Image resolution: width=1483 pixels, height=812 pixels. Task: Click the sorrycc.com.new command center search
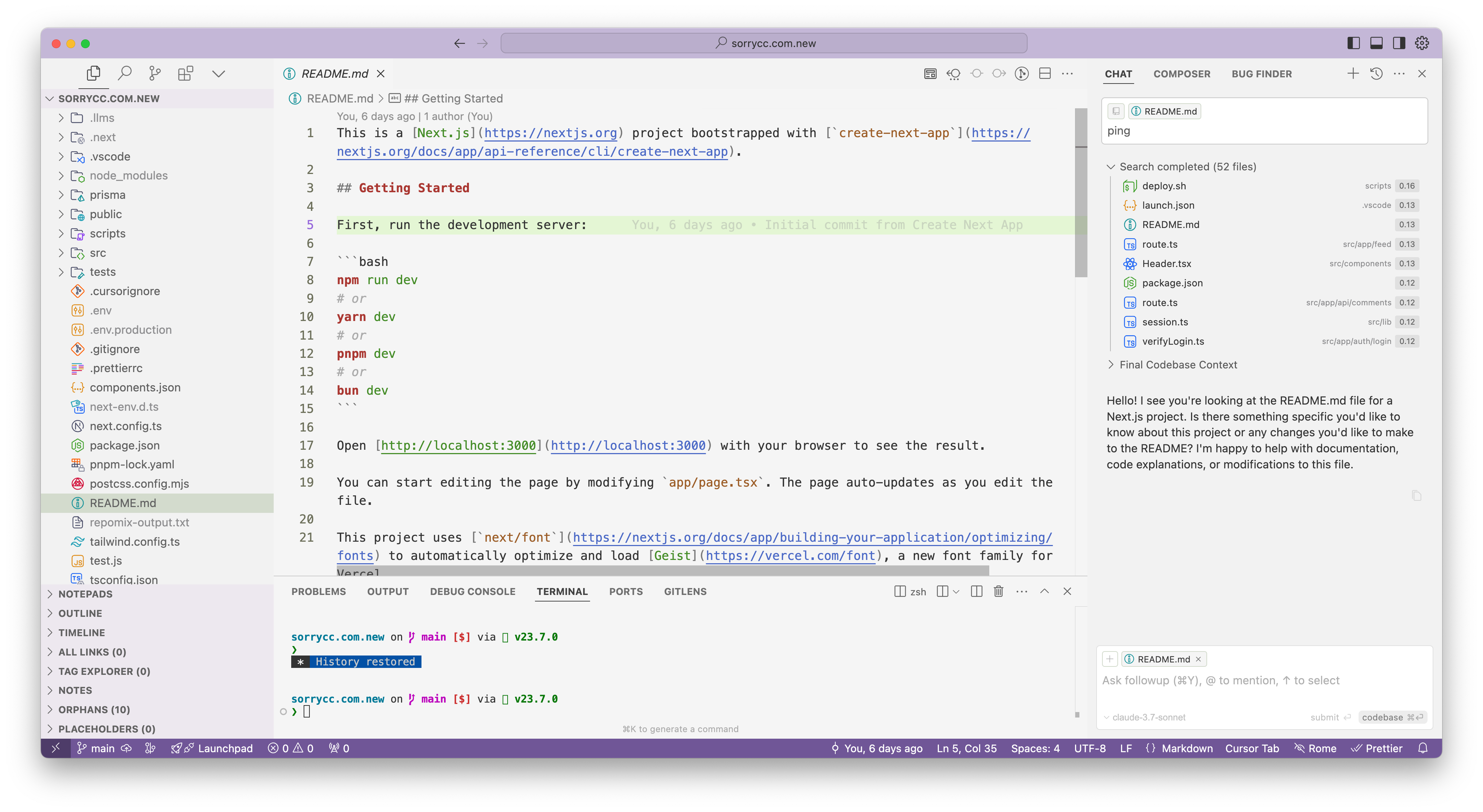point(763,43)
